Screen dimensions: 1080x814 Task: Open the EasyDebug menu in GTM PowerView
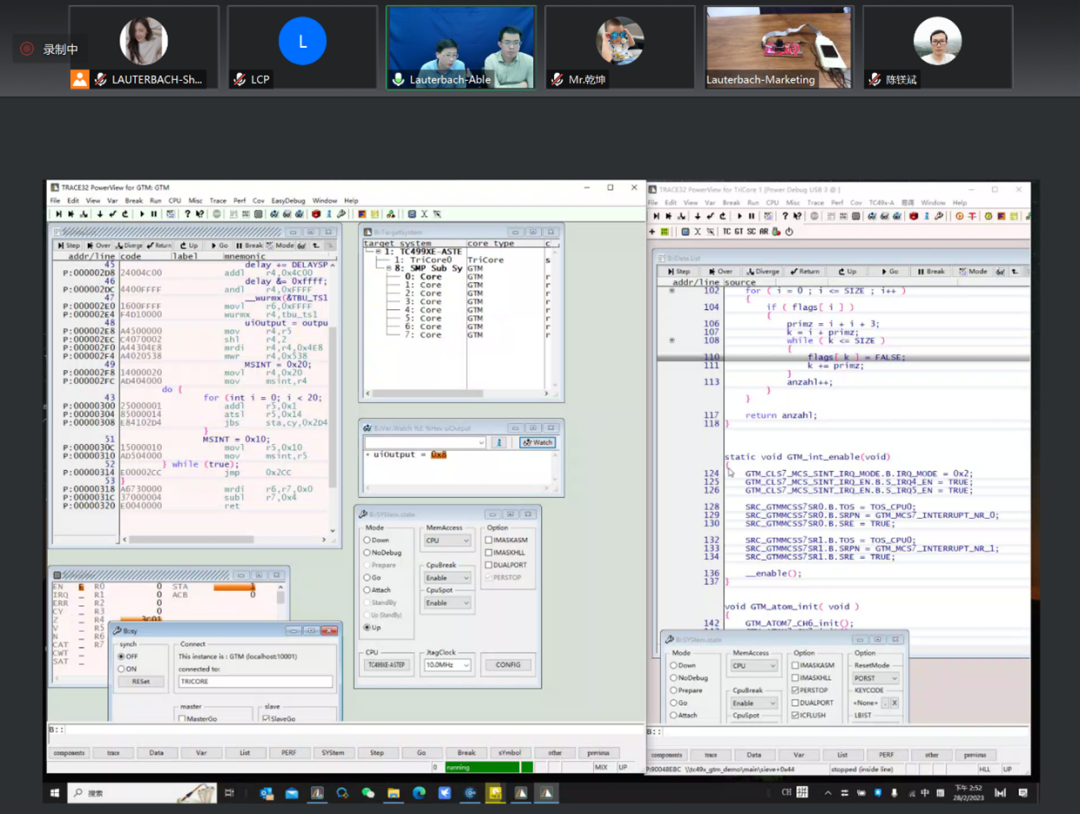coord(288,201)
